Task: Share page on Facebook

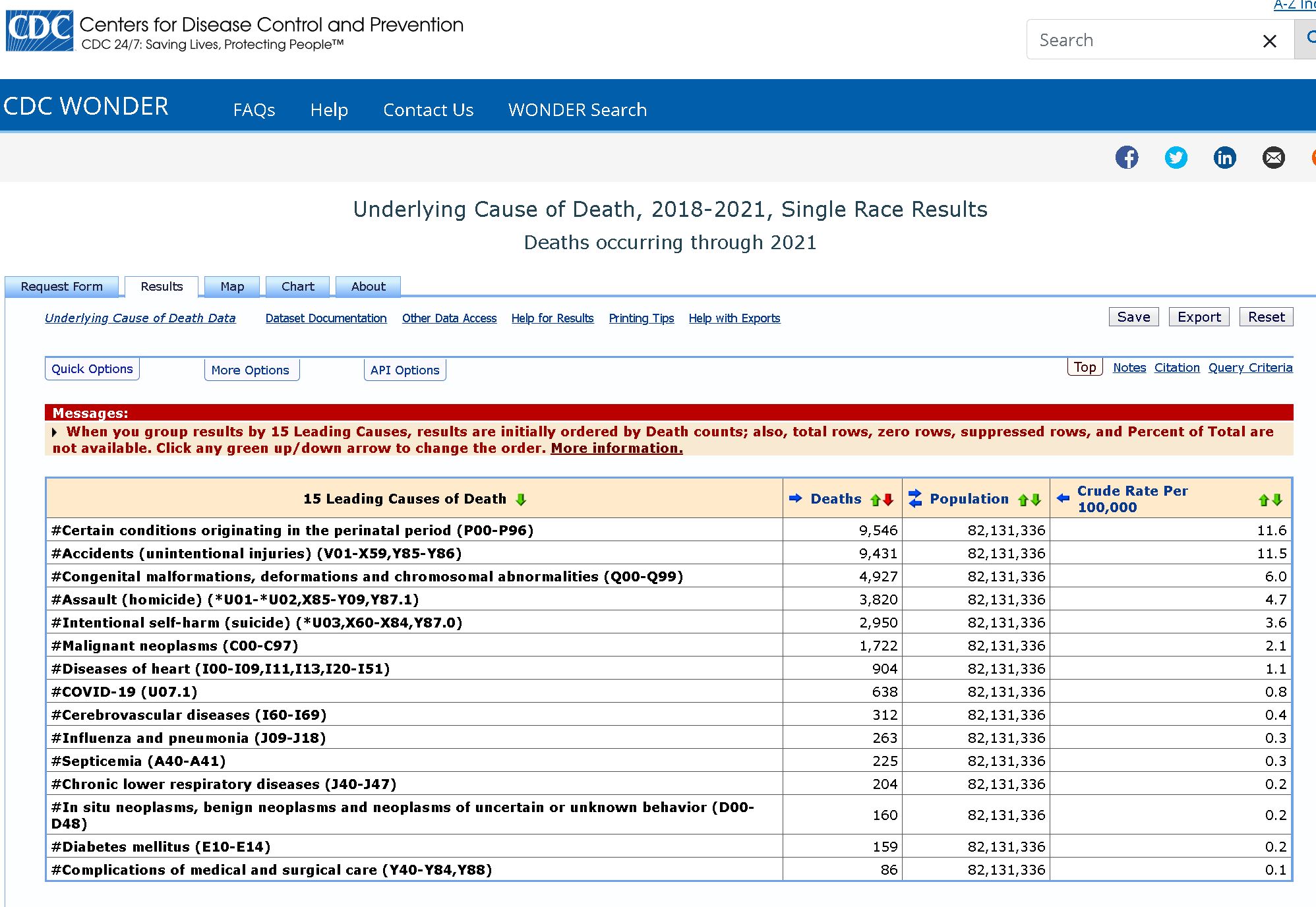Action: pos(1127,158)
